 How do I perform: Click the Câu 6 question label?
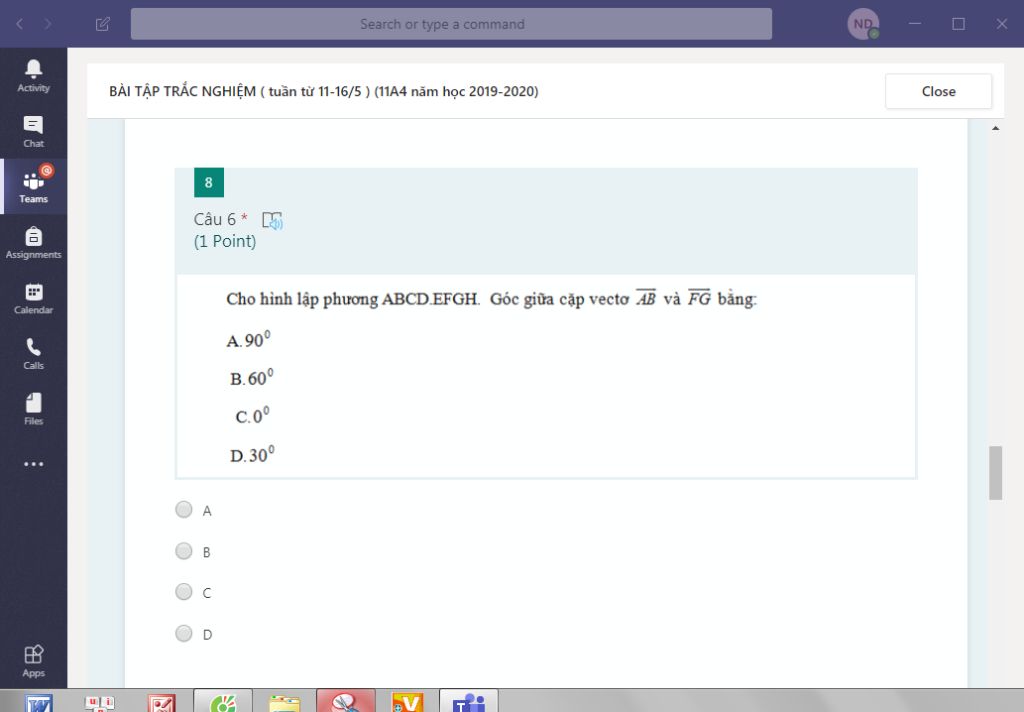coord(215,219)
